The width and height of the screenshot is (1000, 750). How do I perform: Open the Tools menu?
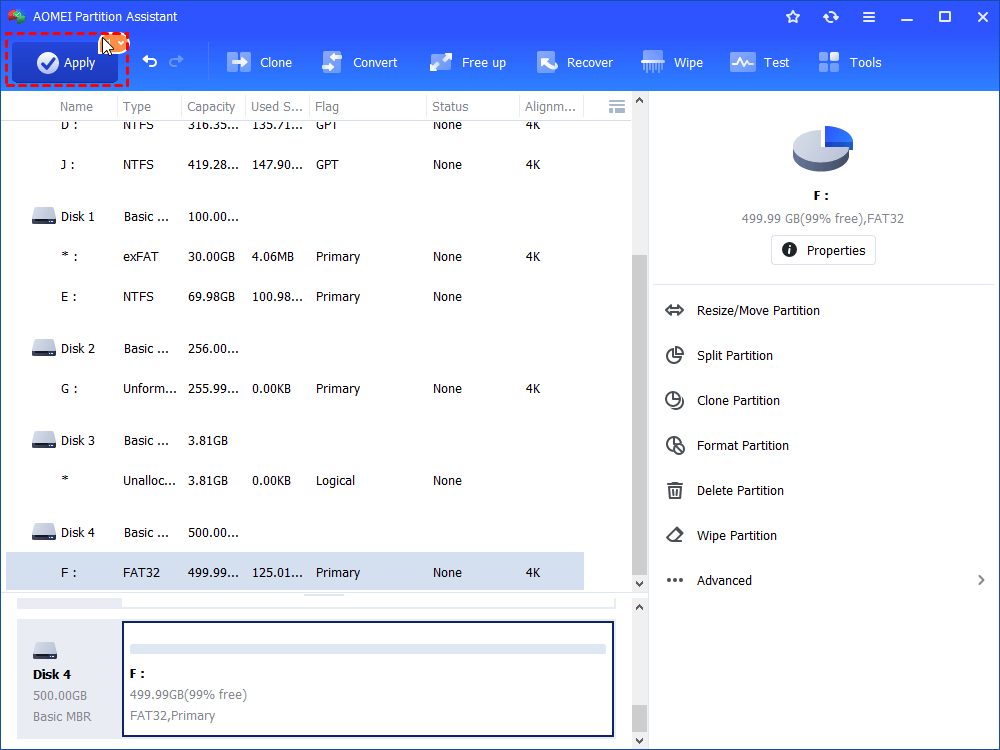coord(850,62)
